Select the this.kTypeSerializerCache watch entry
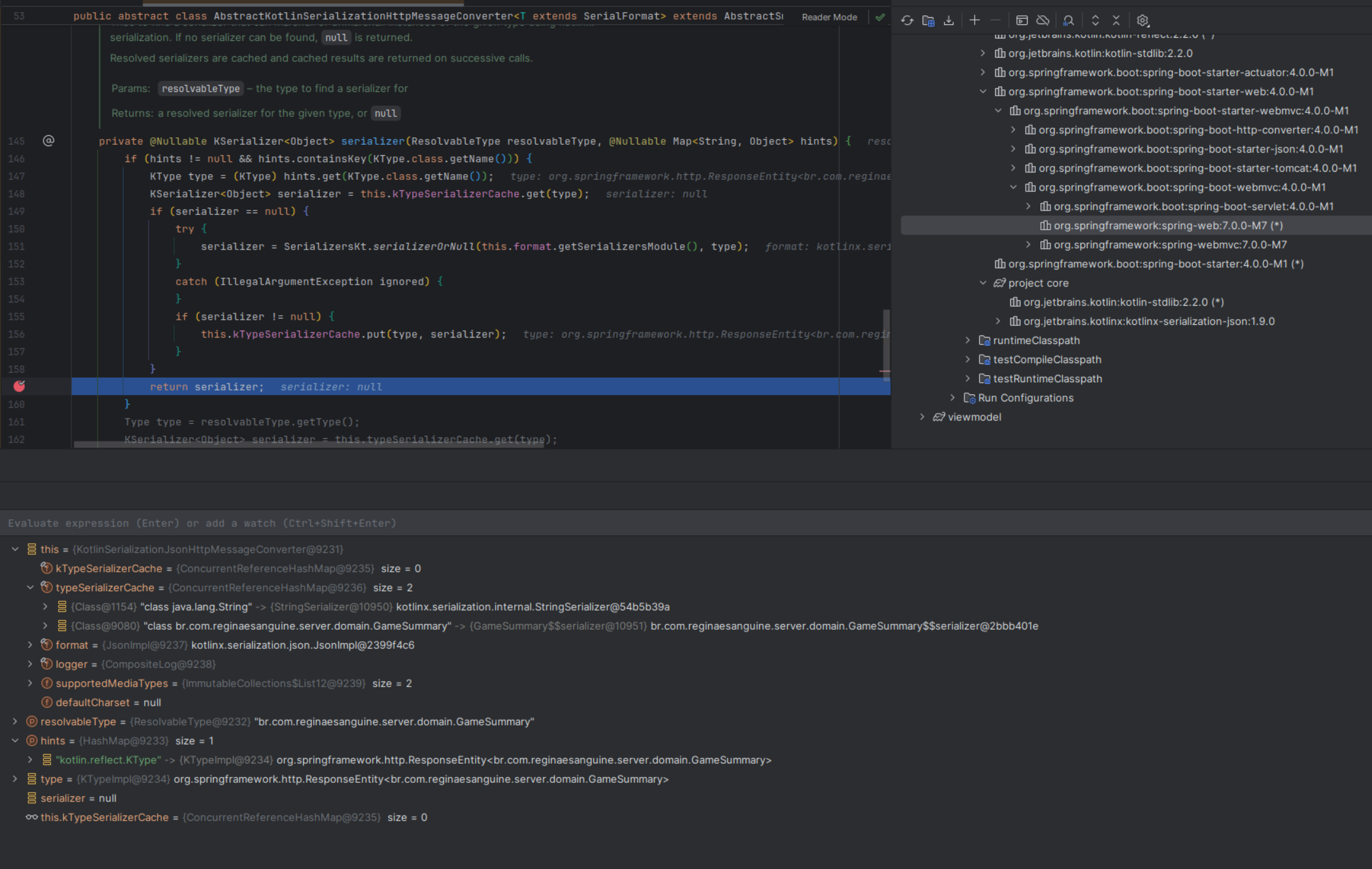Image resolution: width=1372 pixels, height=869 pixels. (x=226, y=817)
